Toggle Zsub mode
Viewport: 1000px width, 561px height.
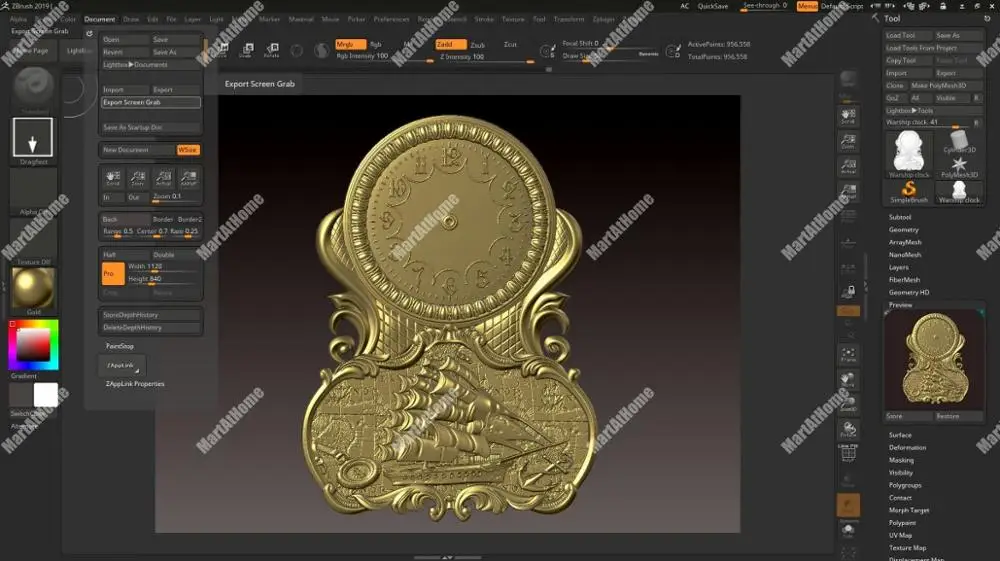tap(478, 45)
